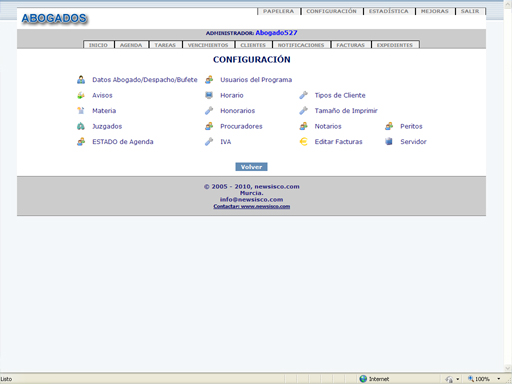
Task: Click the vertical scrollbar down arrow
Action: click(x=508, y=368)
